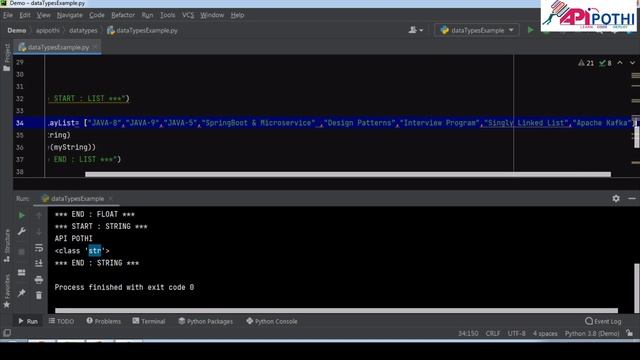This screenshot has width=640, height=360.
Task: Open the Window menu
Action: (212, 15)
